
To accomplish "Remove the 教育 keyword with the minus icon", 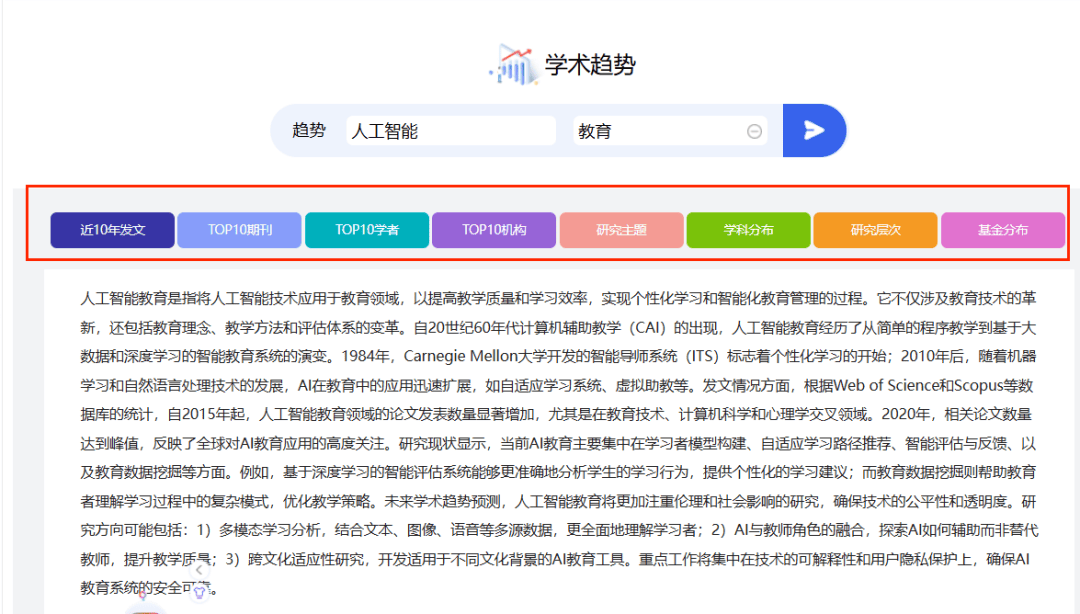I will 755,131.
